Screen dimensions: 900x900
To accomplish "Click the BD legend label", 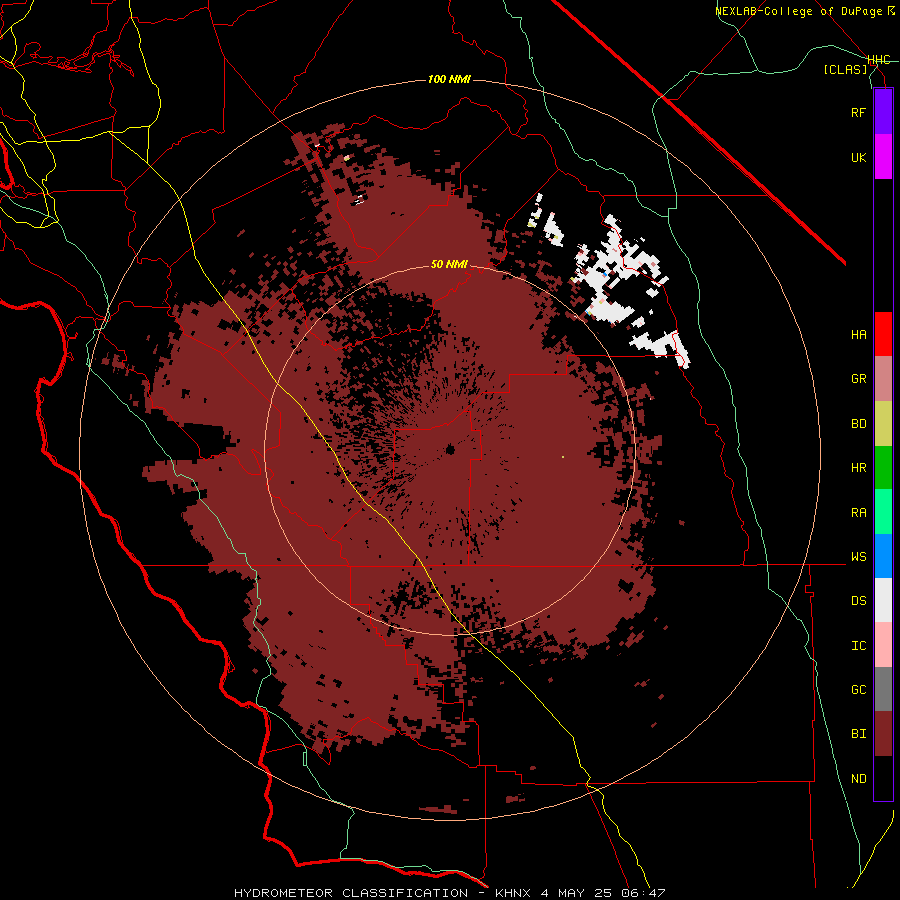I will (858, 424).
